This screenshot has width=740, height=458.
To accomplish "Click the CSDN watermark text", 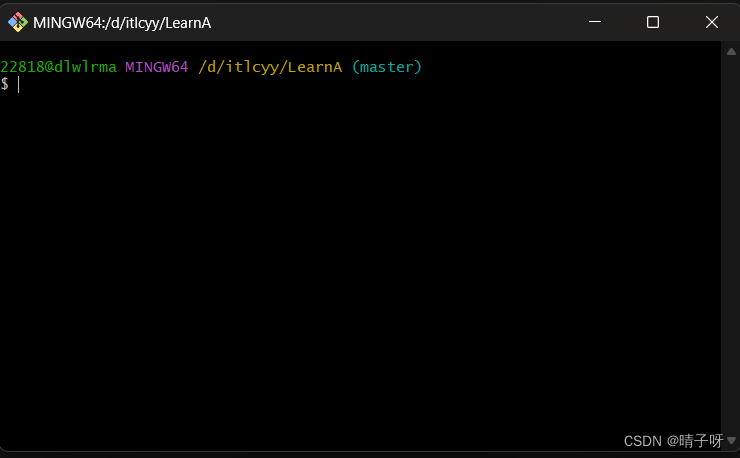I will click(x=642, y=441).
